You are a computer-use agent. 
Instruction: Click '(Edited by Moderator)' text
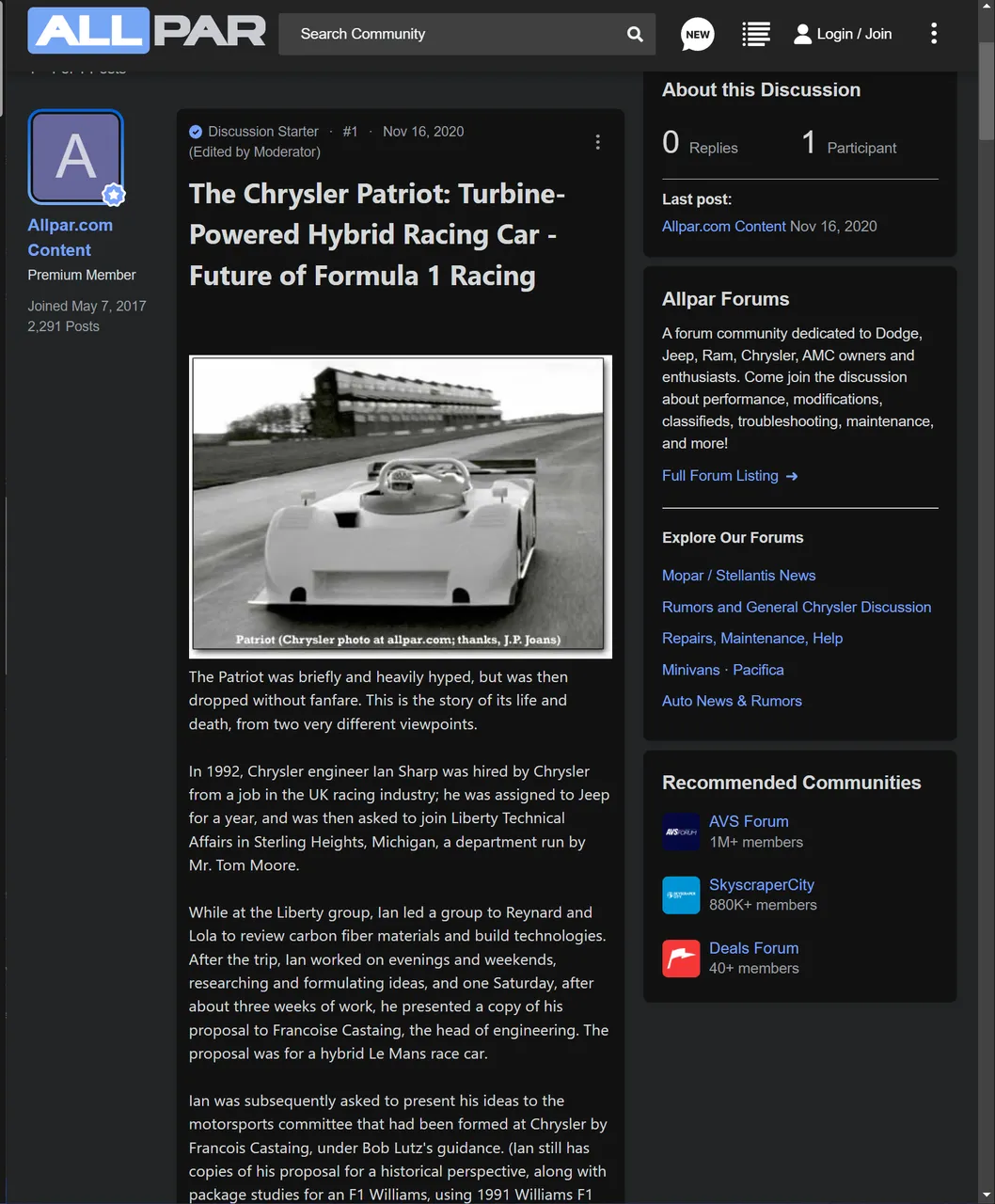[x=255, y=152]
